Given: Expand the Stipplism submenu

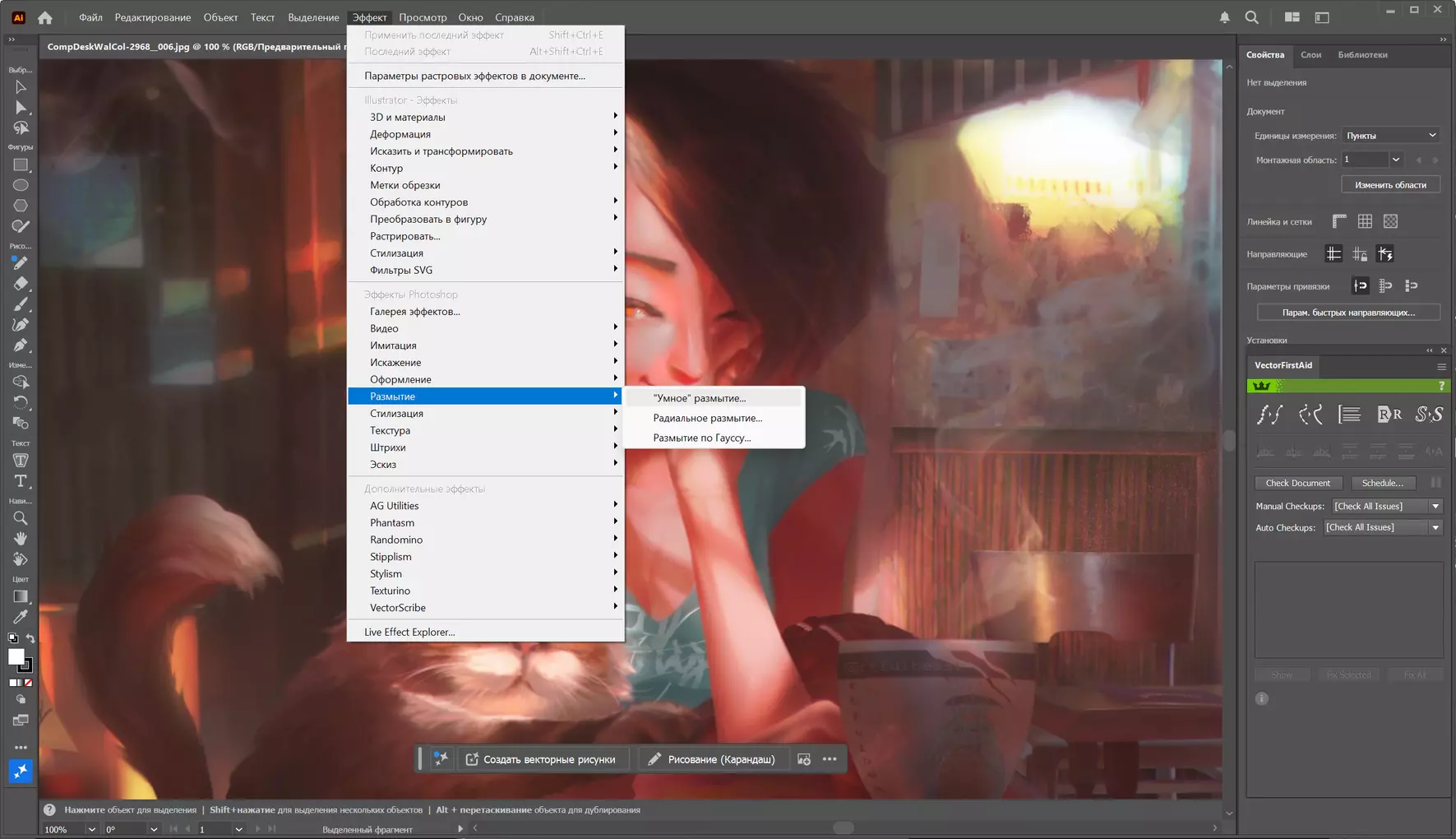Looking at the screenshot, I should pos(486,557).
